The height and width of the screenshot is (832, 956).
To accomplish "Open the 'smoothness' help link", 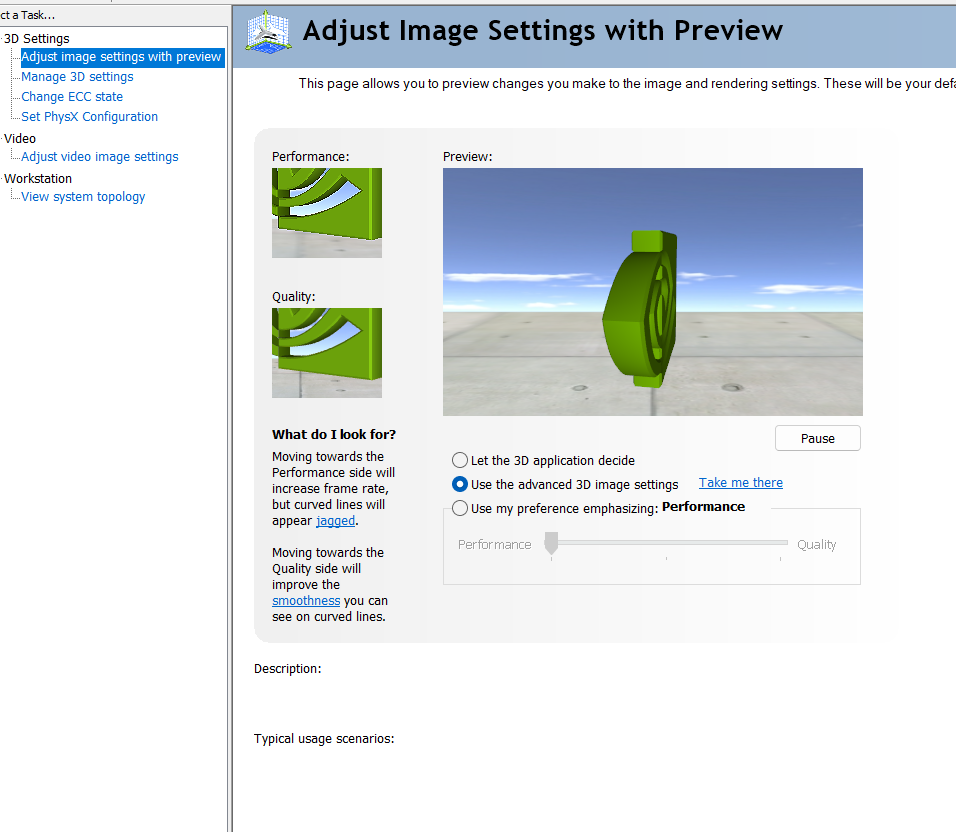I will pos(306,601).
